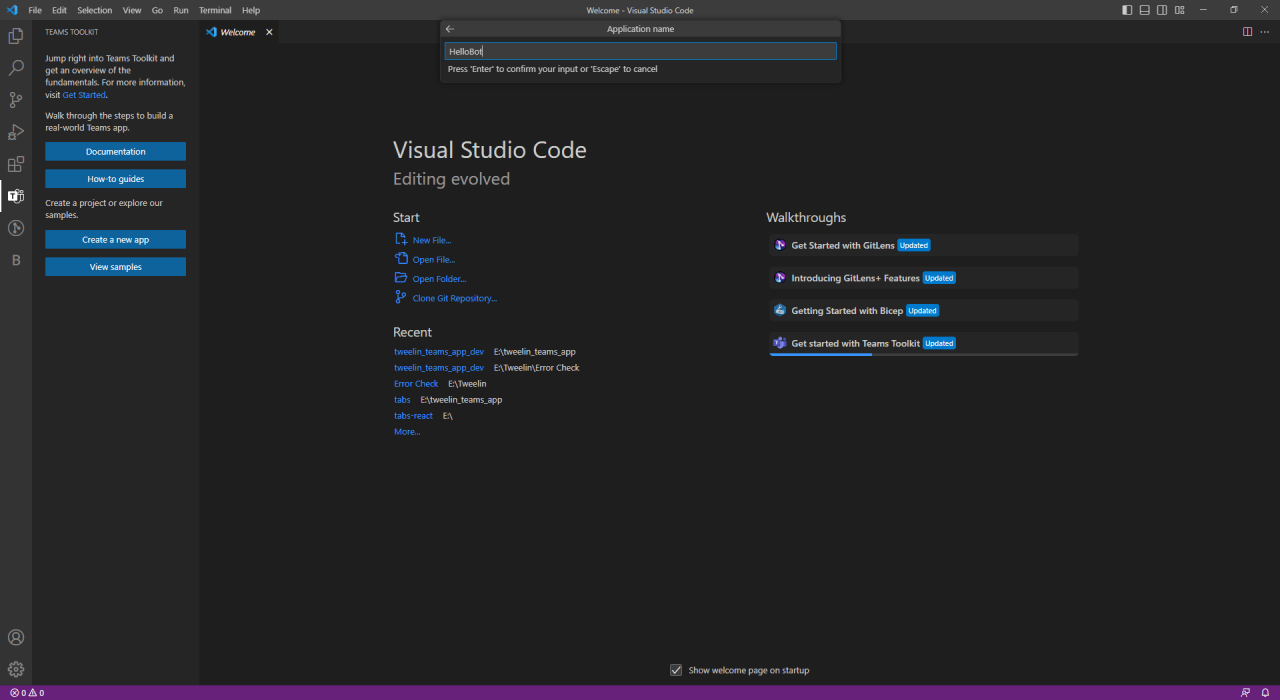
Task: Click the Create a new app button
Action: click(115, 239)
